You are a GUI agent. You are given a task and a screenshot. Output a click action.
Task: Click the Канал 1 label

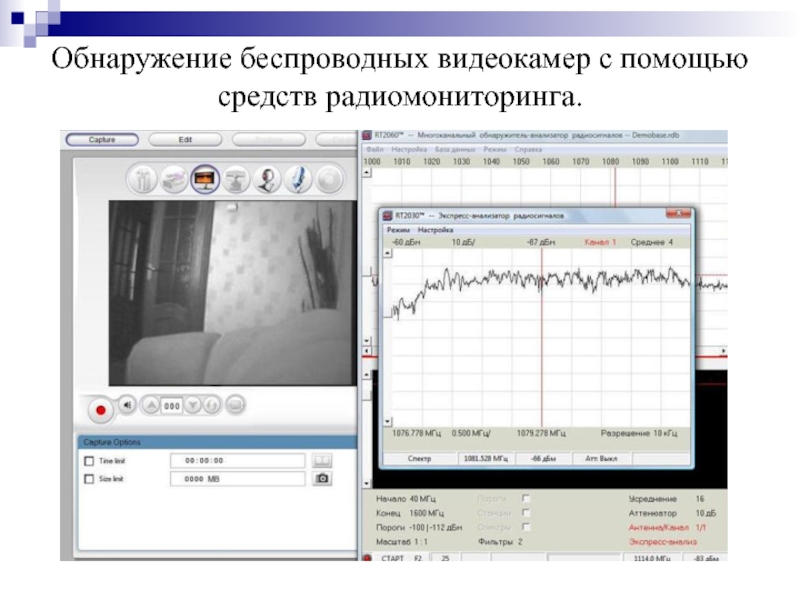click(x=601, y=242)
